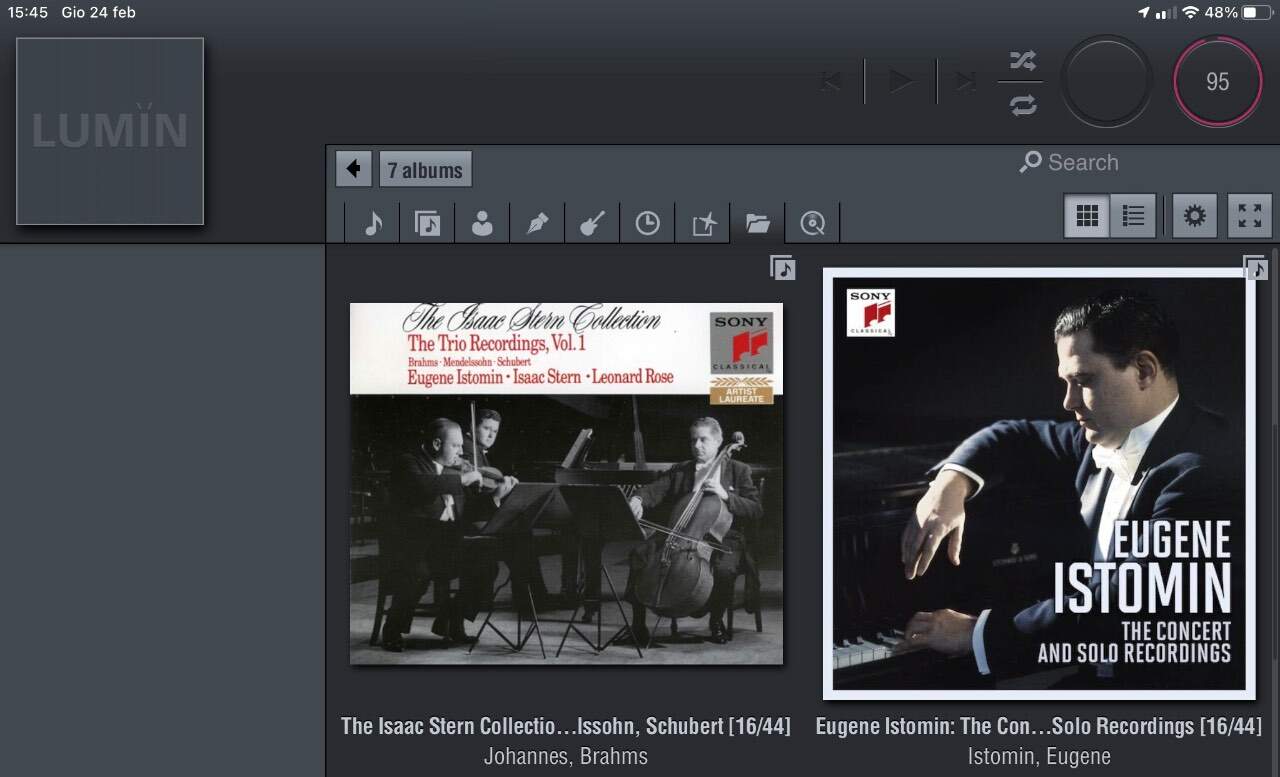Viewport: 1280px width, 777px height.
Task: Click the magnifier search icon
Action: [1030, 162]
